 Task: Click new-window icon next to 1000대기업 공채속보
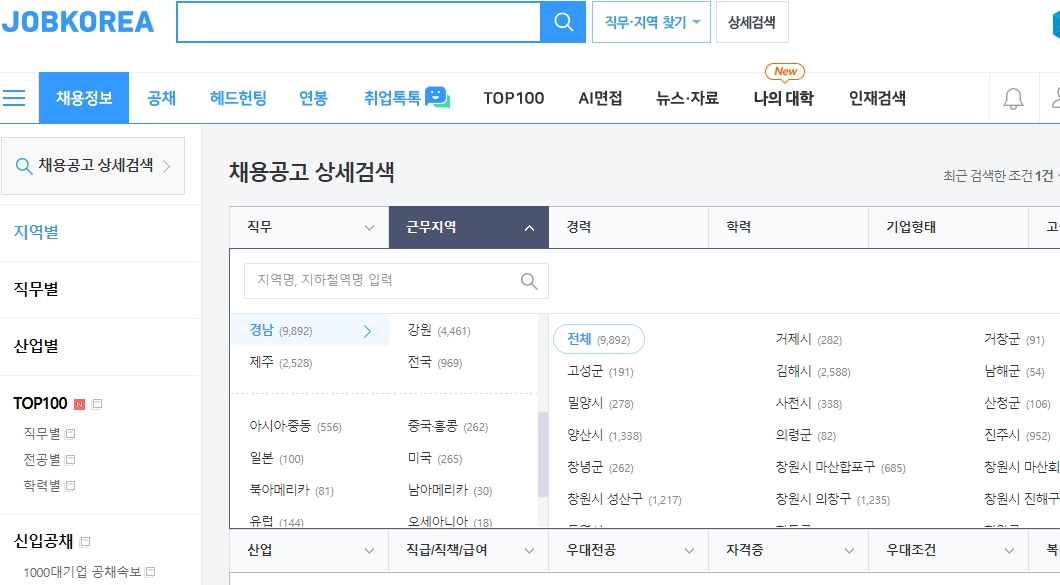tap(150, 572)
